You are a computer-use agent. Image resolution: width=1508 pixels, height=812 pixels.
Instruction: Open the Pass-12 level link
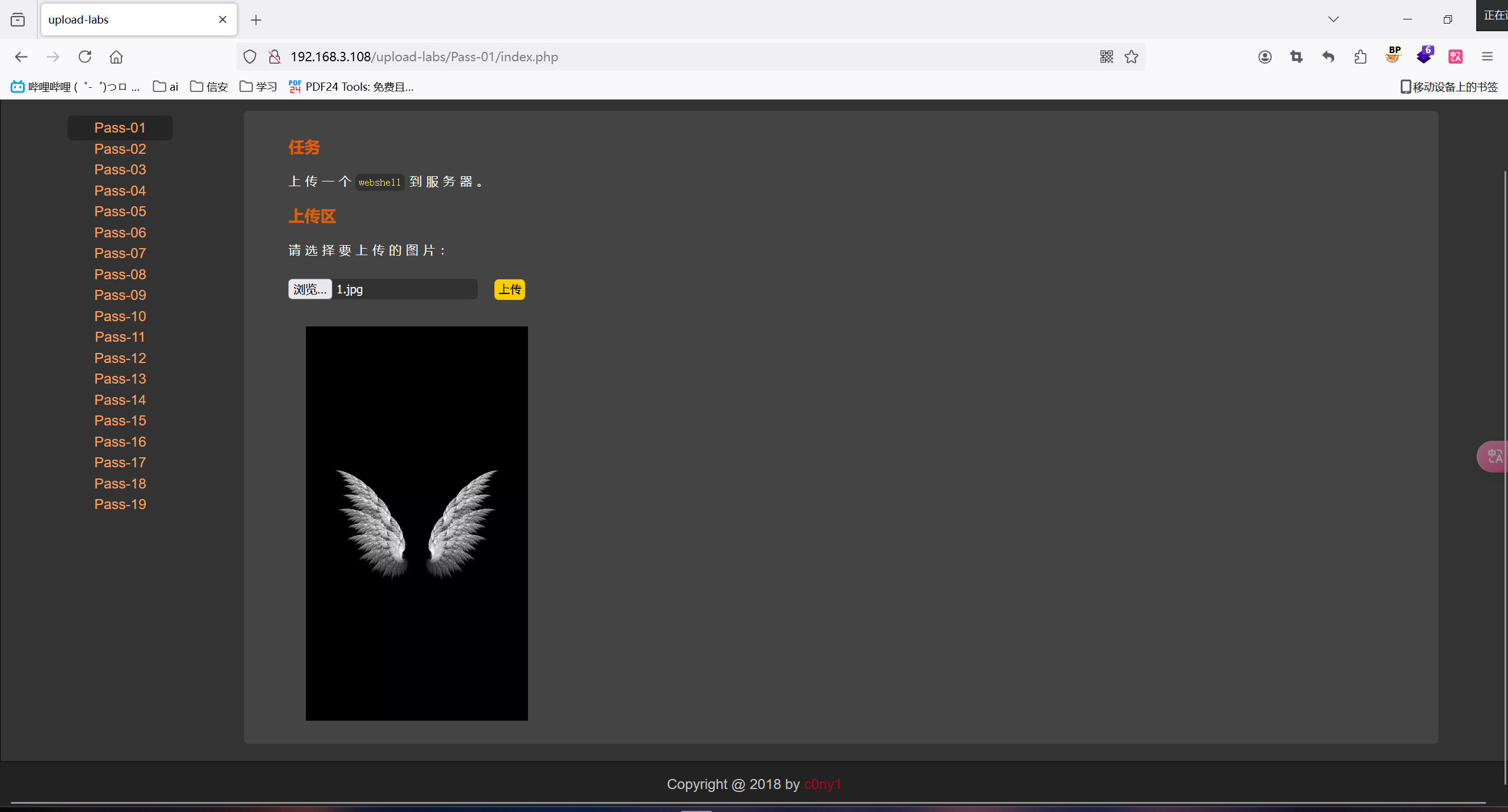click(120, 358)
